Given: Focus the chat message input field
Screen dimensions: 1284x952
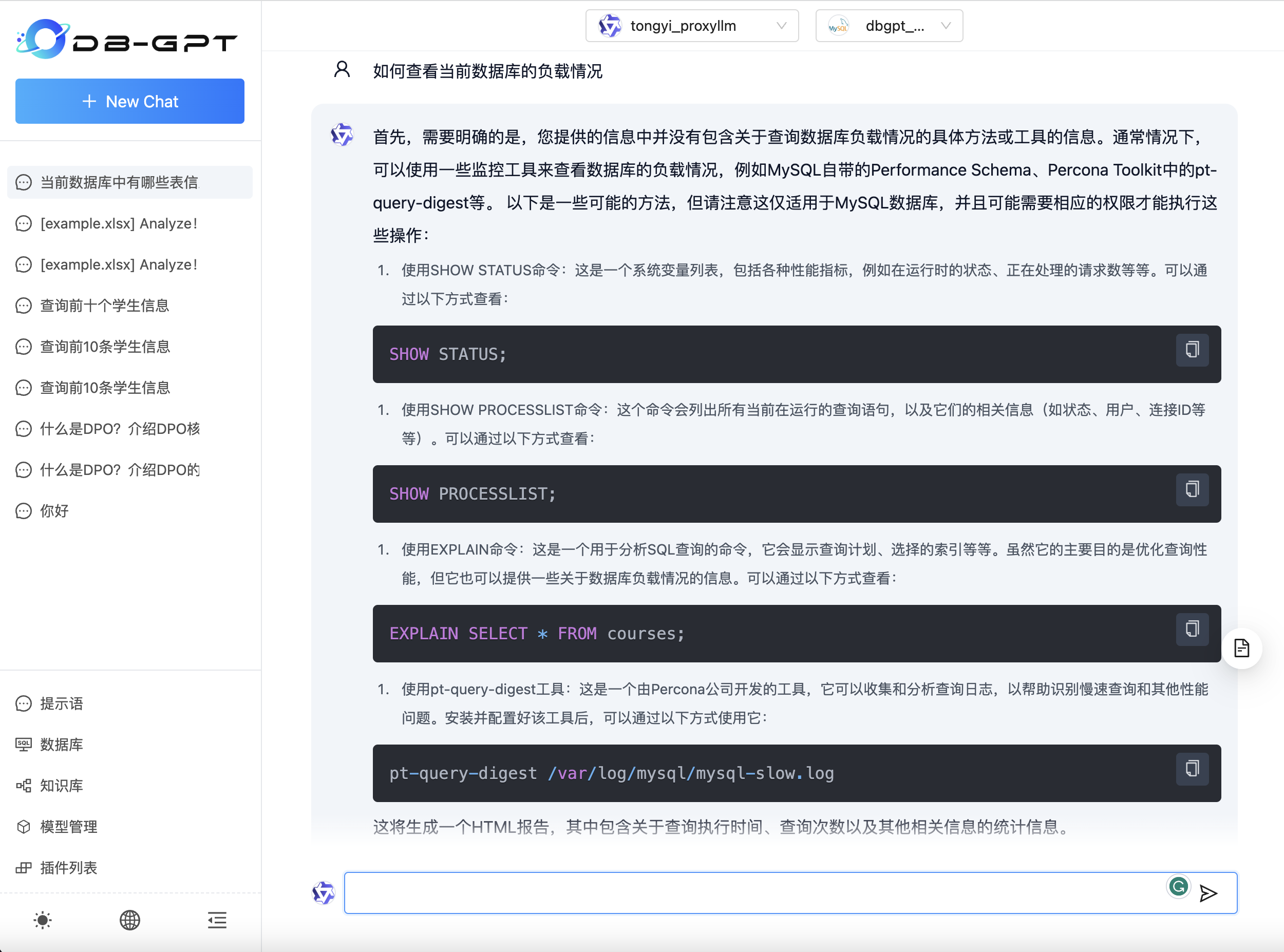Looking at the screenshot, I should click(749, 893).
